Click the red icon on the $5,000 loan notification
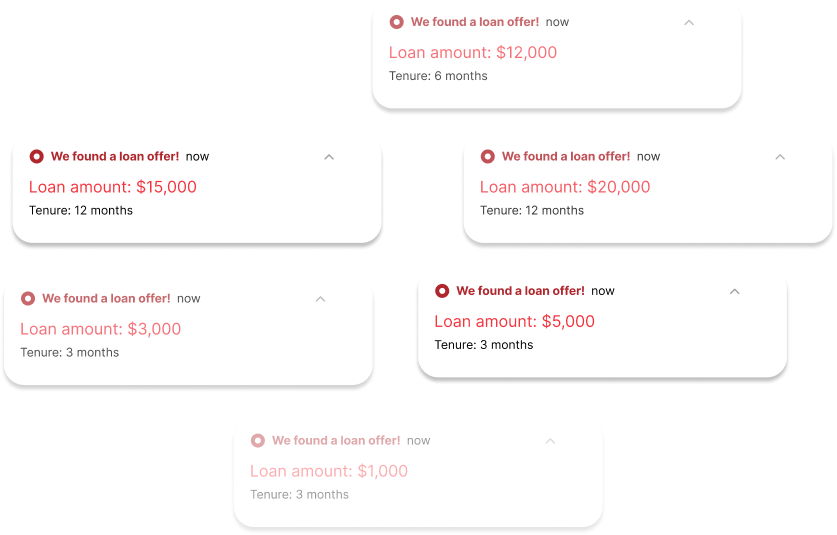This screenshot has height=535, width=837. (x=442, y=291)
